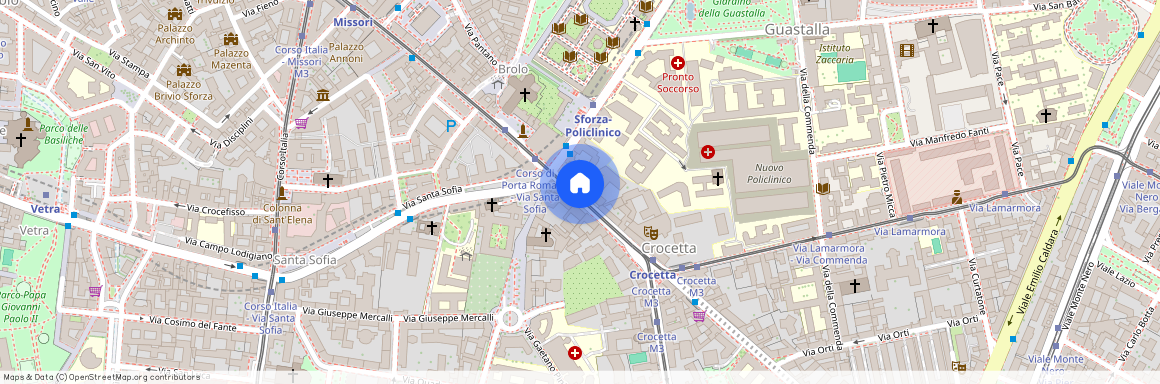The height and width of the screenshot is (384, 1160).
Task: Select the Via Cosimo del Fante label
Action: click(x=192, y=323)
